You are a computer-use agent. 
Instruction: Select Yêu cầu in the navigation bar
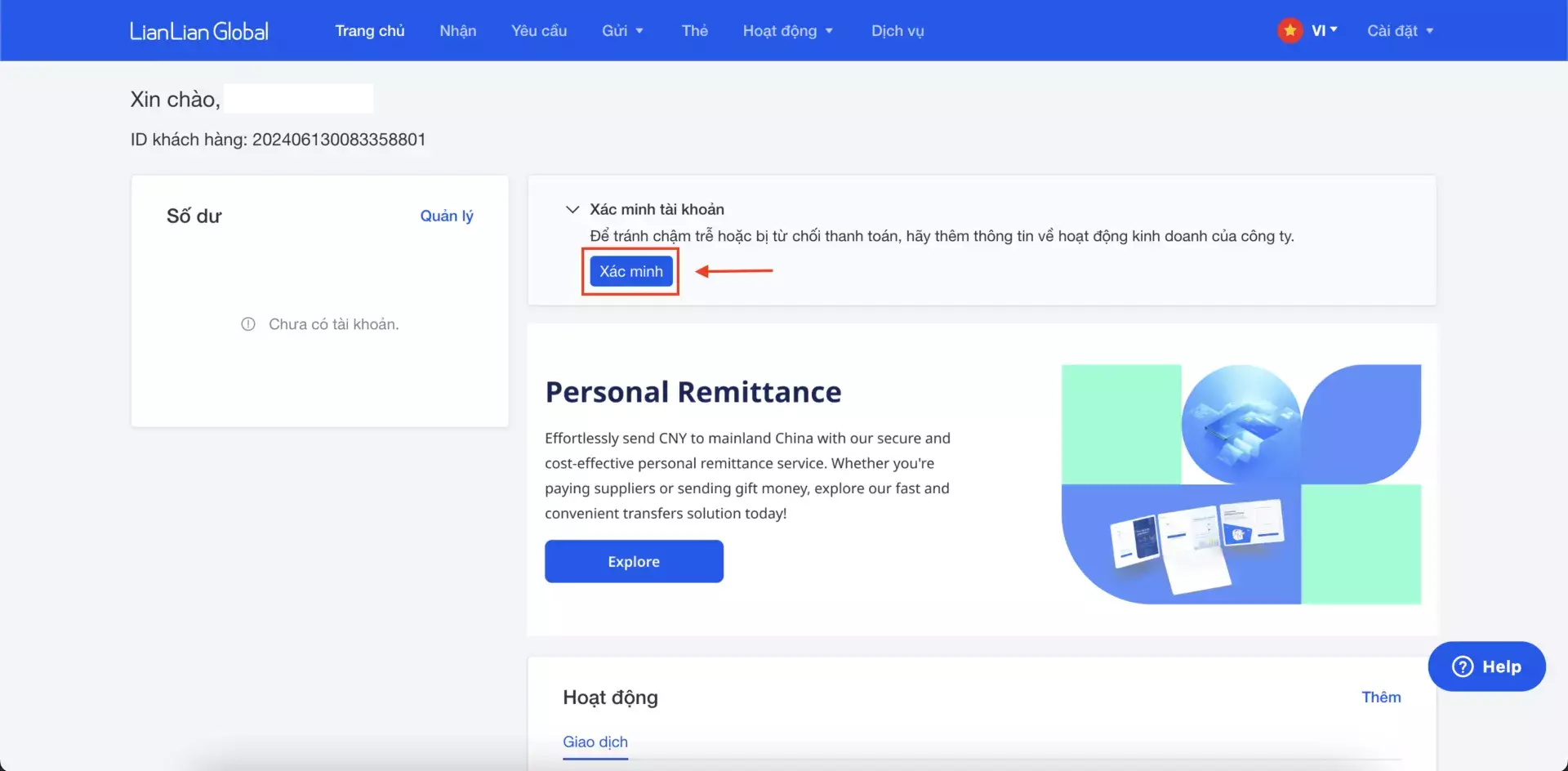[x=538, y=31]
